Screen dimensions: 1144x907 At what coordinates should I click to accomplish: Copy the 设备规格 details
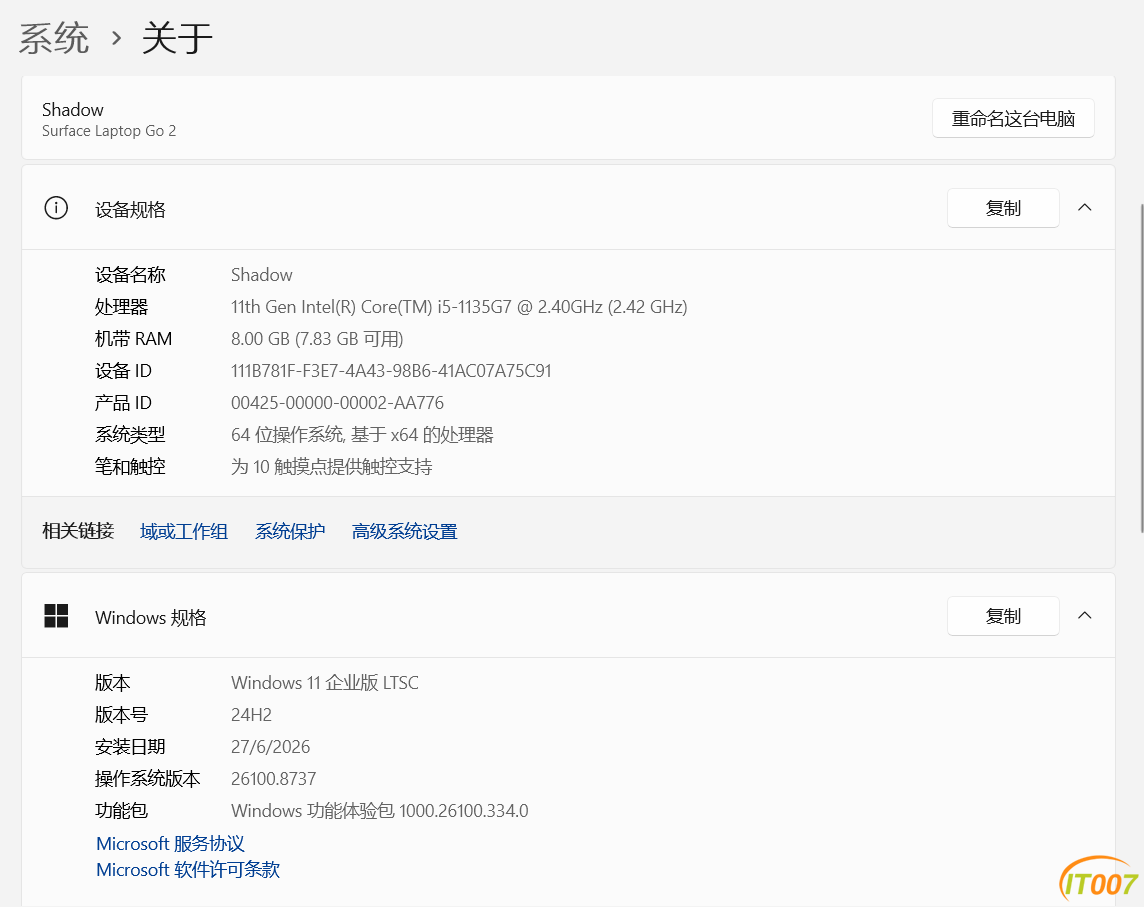(x=1002, y=208)
